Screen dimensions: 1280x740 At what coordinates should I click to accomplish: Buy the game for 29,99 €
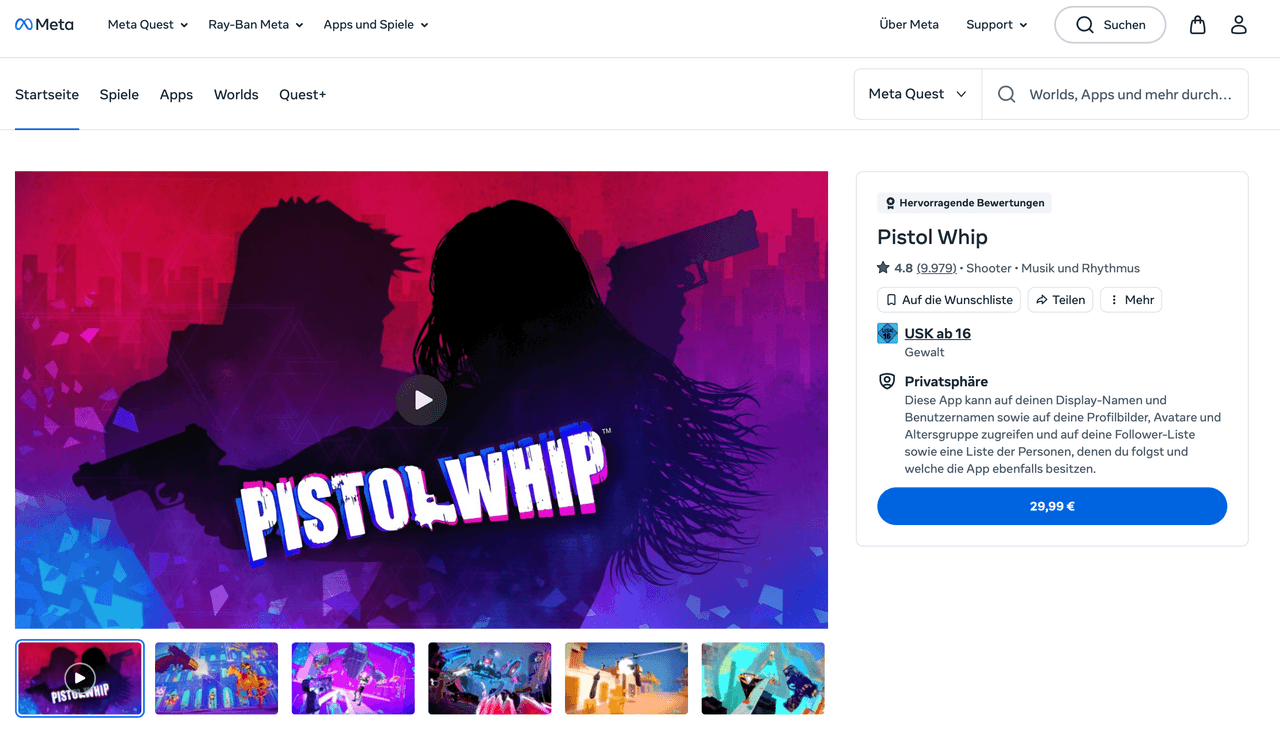click(1051, 506)
